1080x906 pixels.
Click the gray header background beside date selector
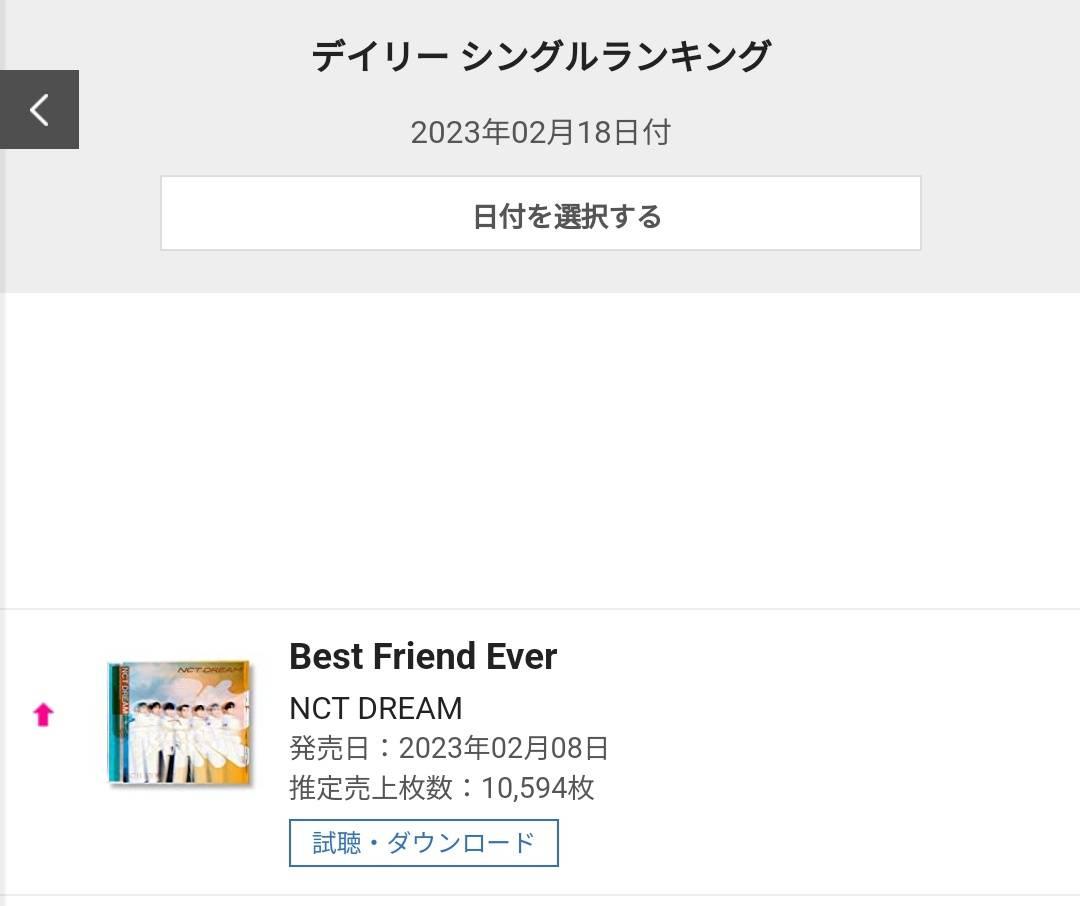point(1000,213)
